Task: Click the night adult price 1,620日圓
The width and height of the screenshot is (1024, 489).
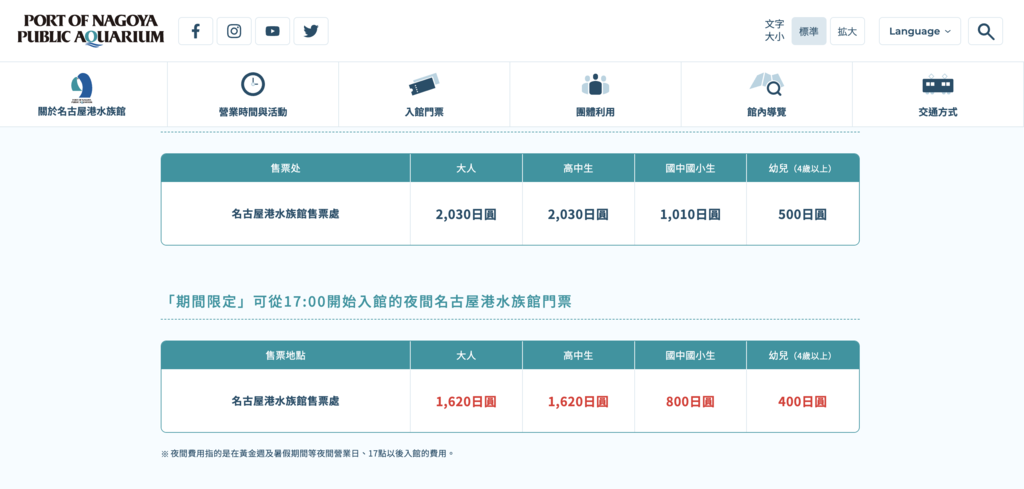Action: [466, 402]
